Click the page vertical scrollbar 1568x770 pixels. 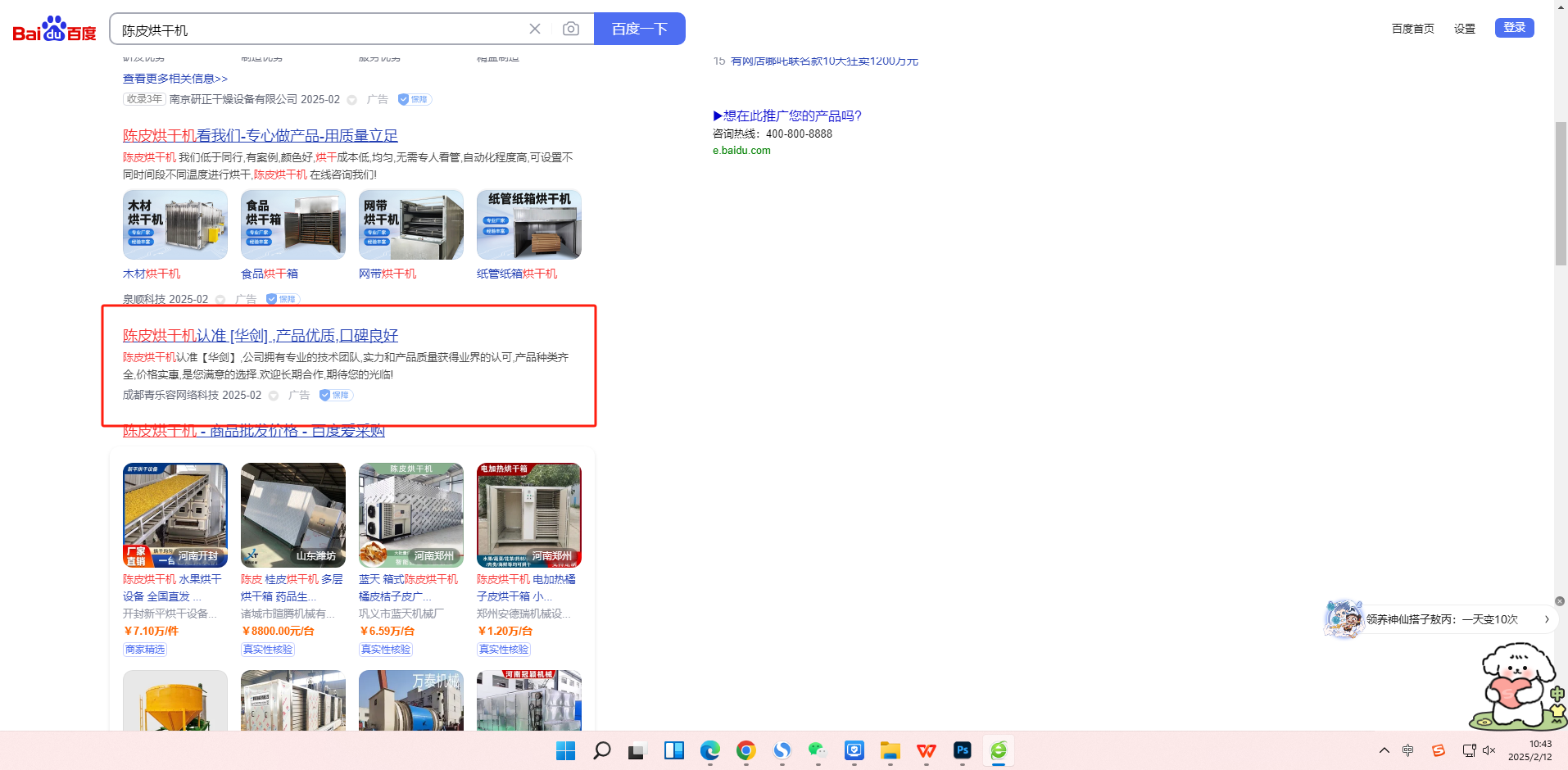click(x=1561, y=193)
